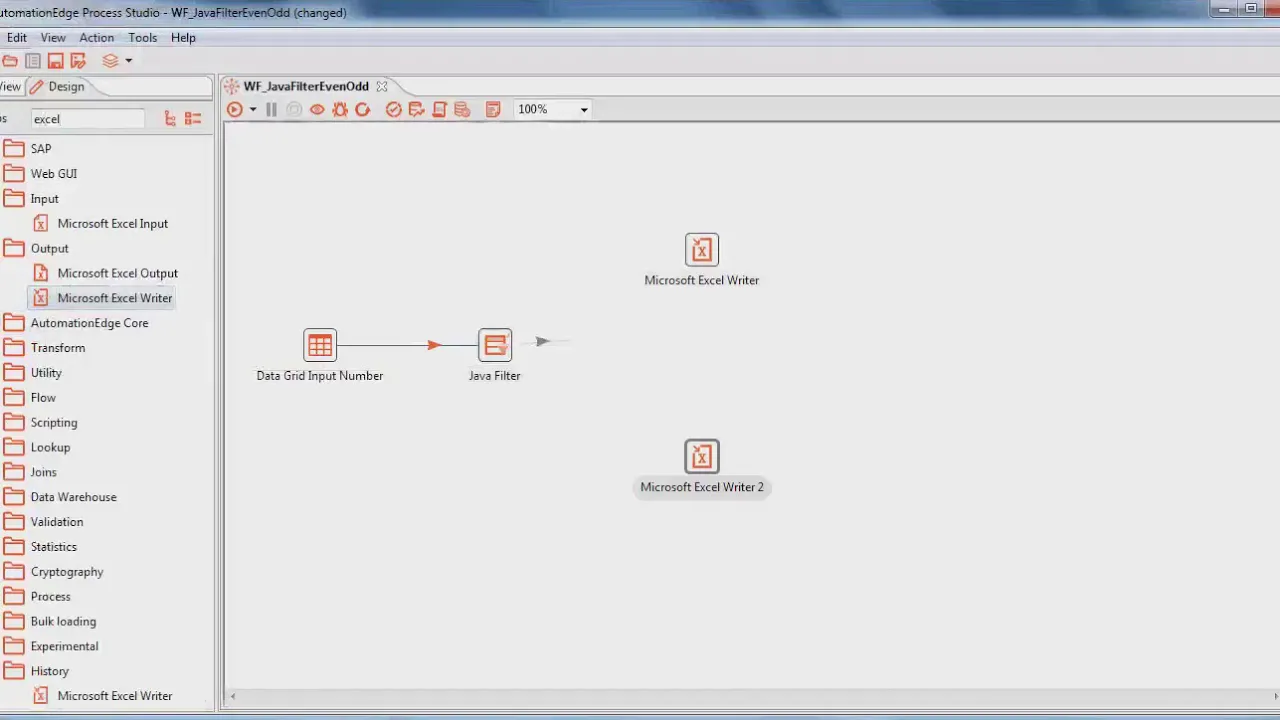
Task: Click the hop arrow between Data Grid and Java Filter
Action: (x=434, y=345)
